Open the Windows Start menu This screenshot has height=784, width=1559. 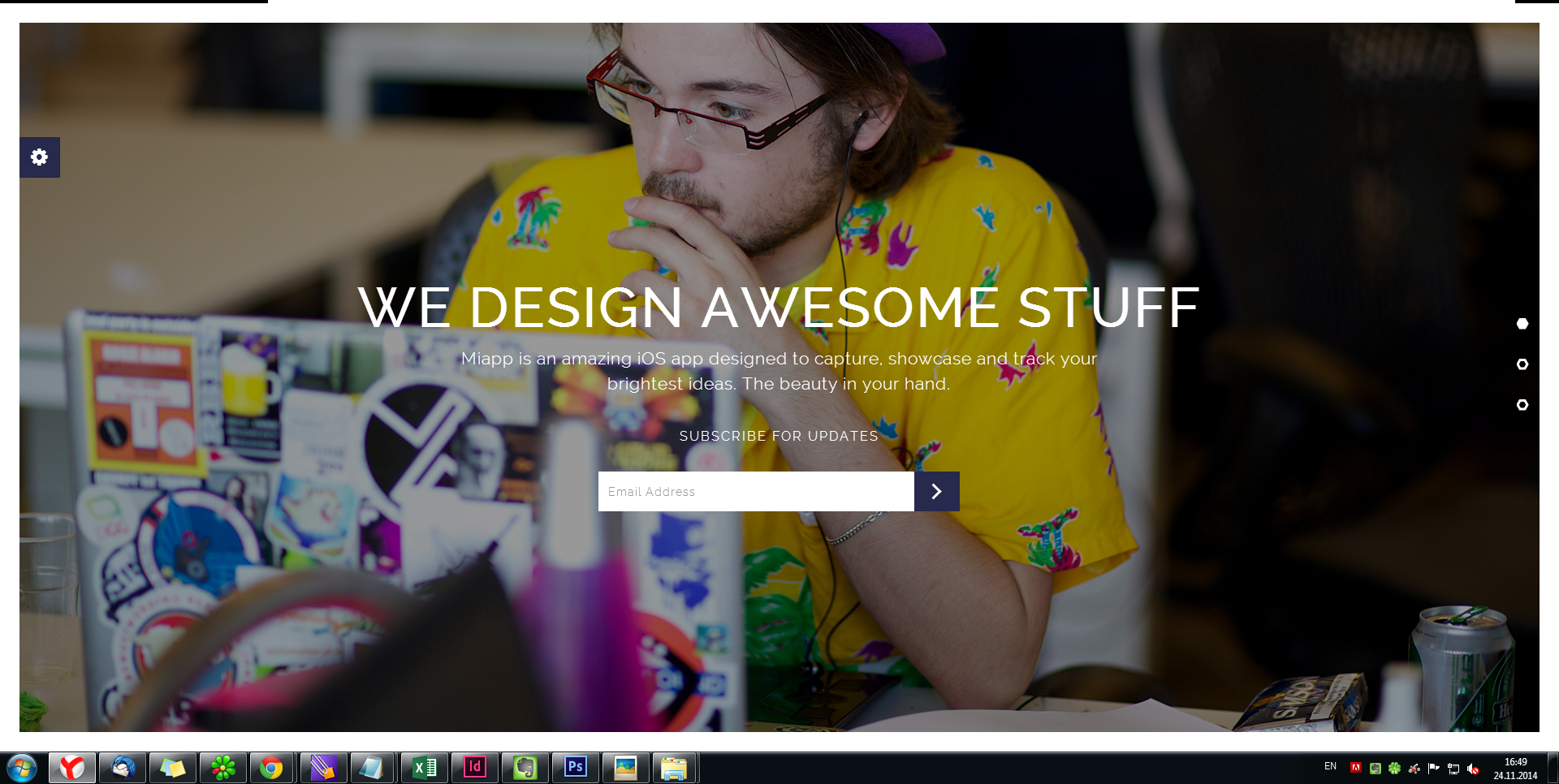pos(22,768)
